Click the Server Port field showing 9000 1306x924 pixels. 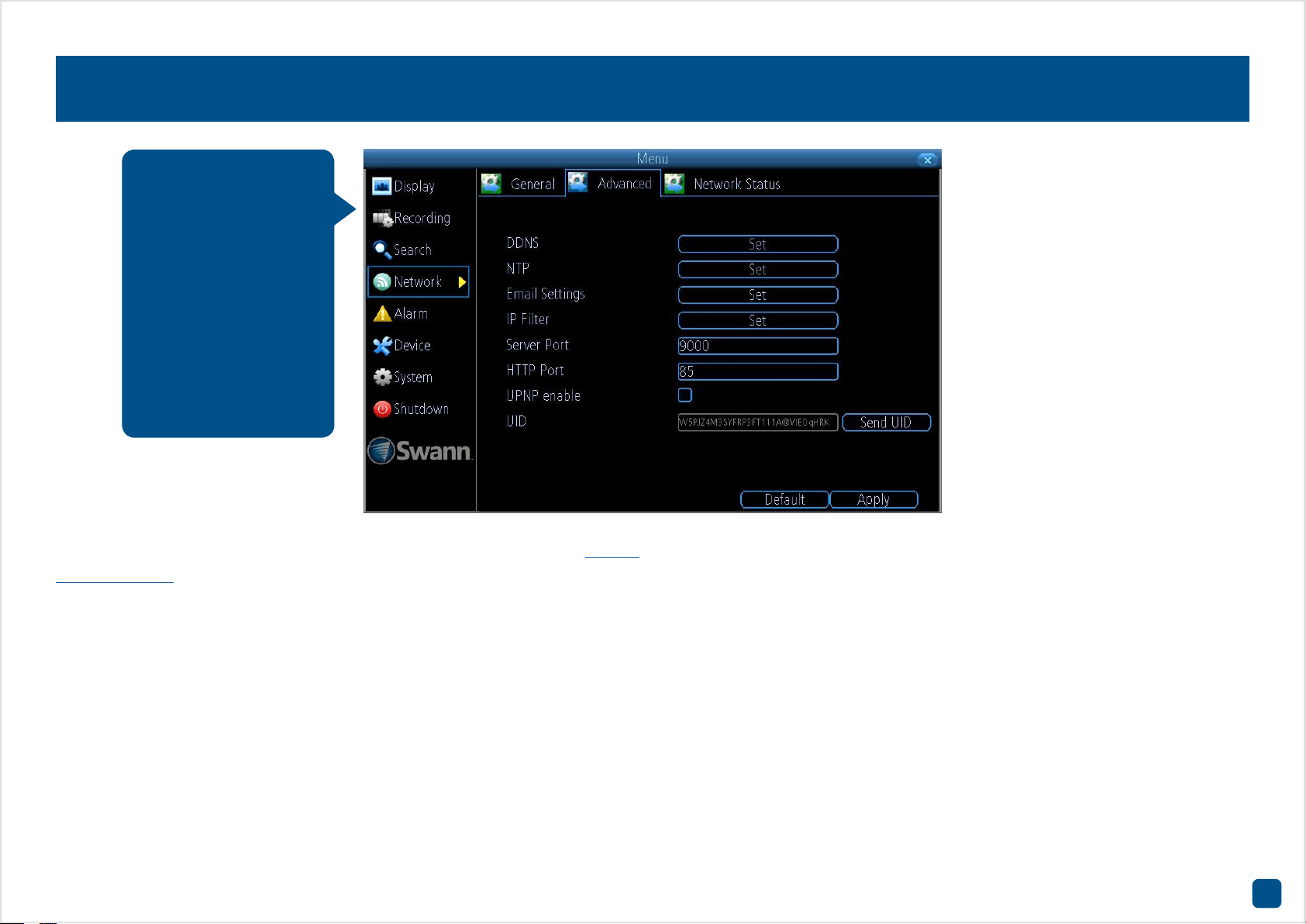point(758,346)
